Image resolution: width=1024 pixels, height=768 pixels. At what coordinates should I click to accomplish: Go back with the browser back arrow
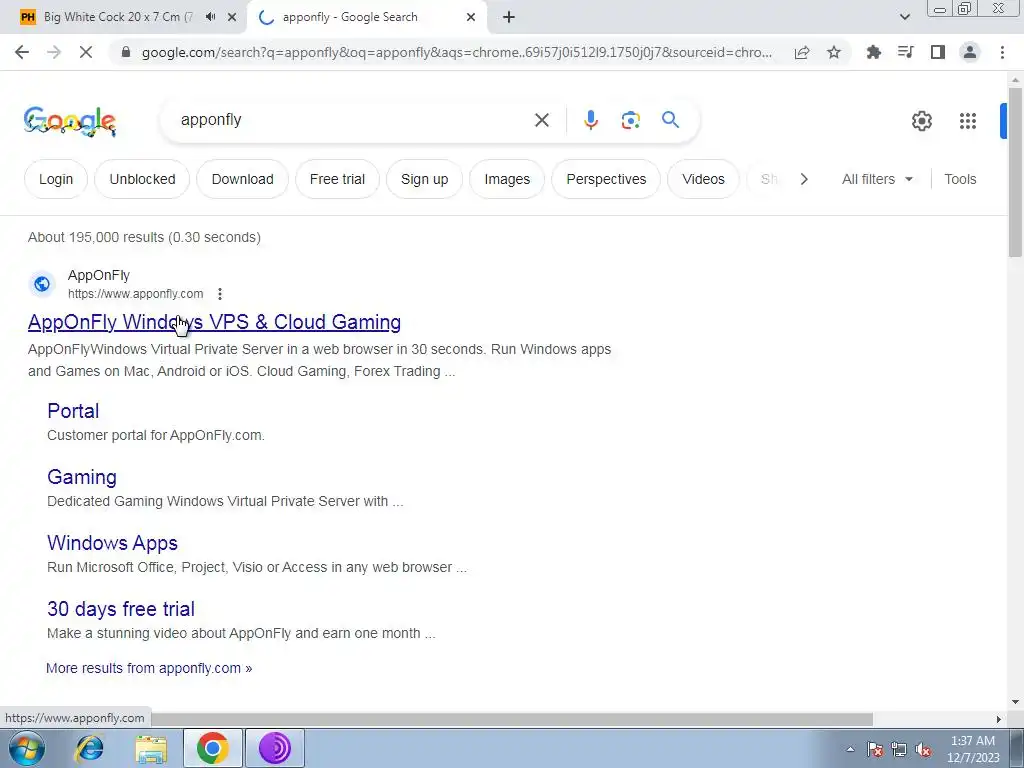tap(22, 52)
